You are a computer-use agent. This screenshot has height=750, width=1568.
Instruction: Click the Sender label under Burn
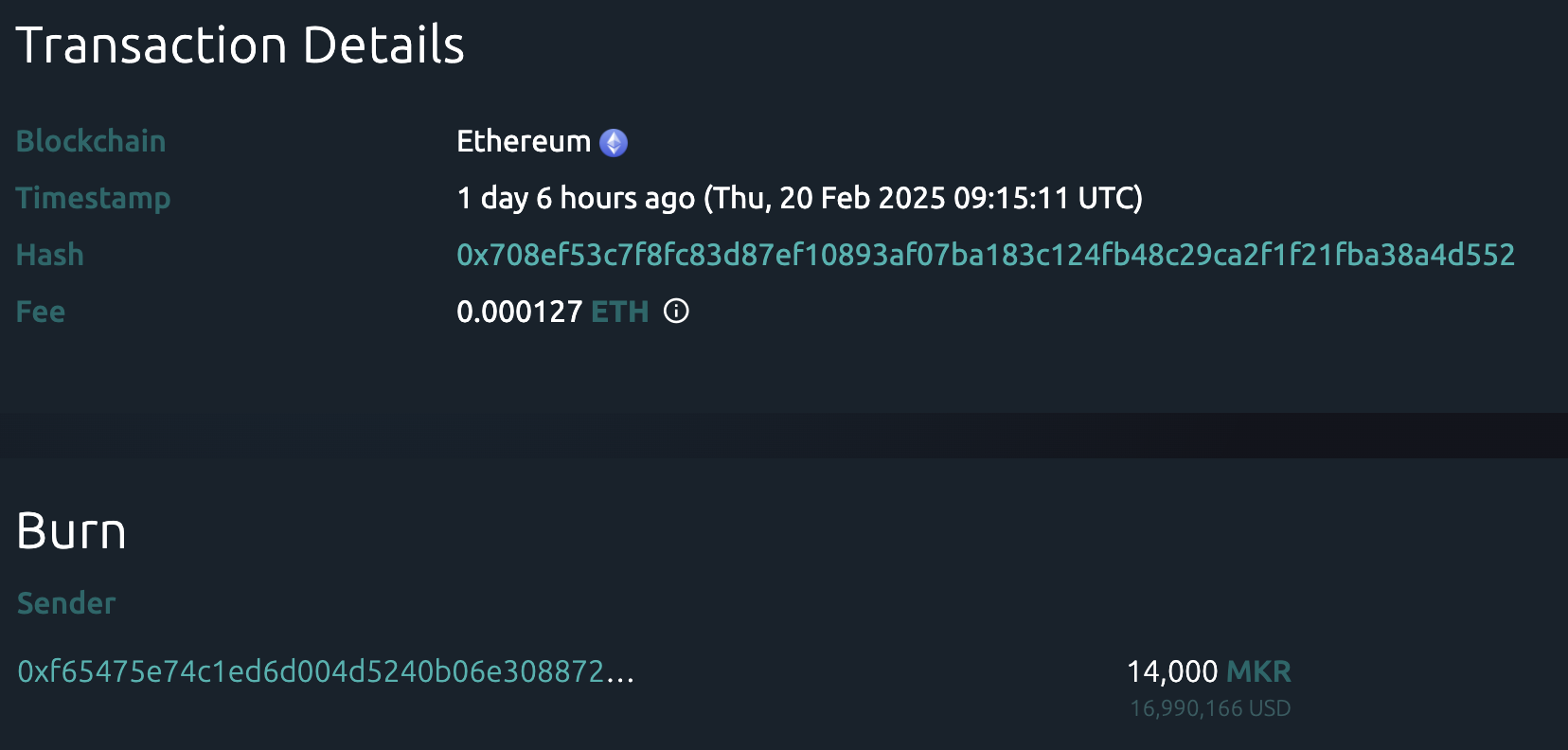66,603
